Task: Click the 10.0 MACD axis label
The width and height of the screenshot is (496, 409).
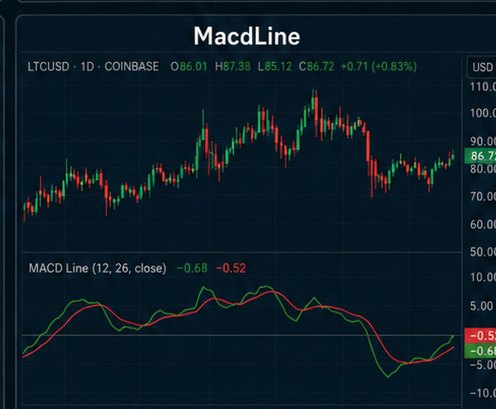Action: [x=483, y=277]
